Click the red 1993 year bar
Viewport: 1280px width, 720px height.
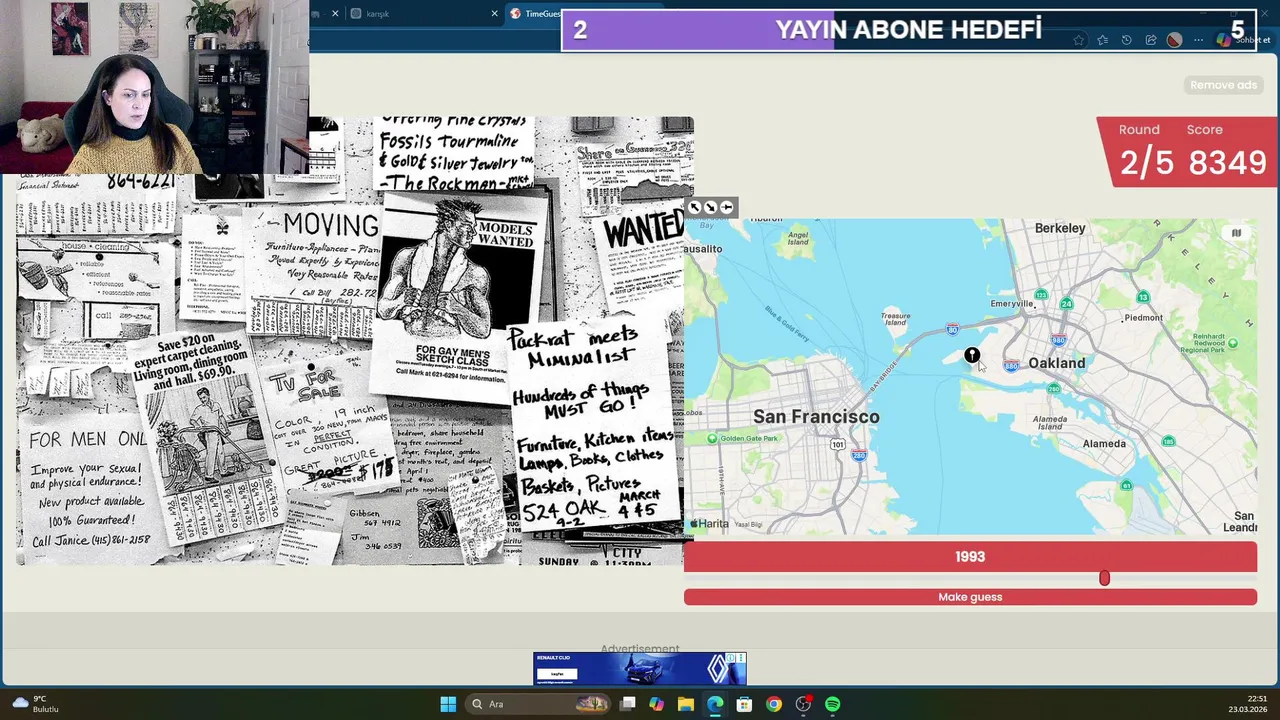pyautogui.click(x=970, y=557)
